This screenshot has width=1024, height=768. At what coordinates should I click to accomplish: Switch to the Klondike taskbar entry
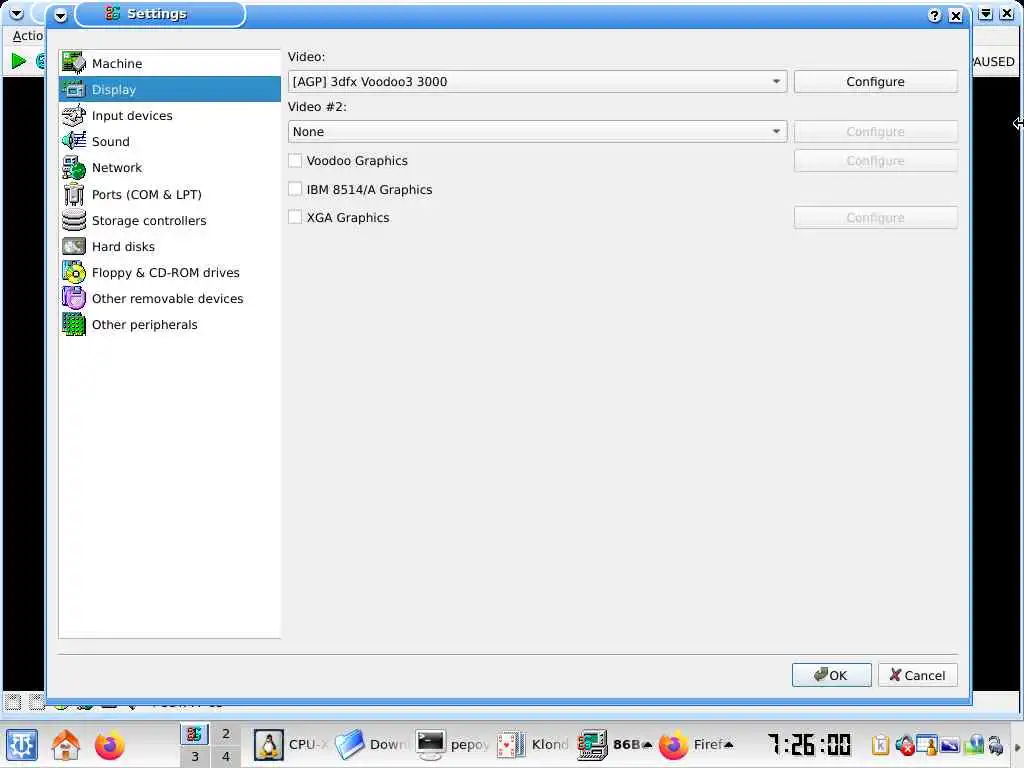533,744
